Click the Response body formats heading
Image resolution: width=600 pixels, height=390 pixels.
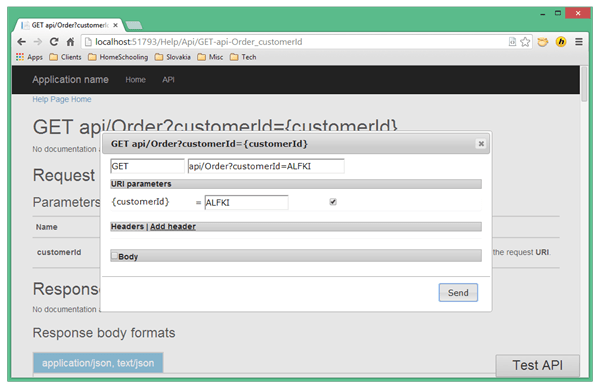click(104, 333)
